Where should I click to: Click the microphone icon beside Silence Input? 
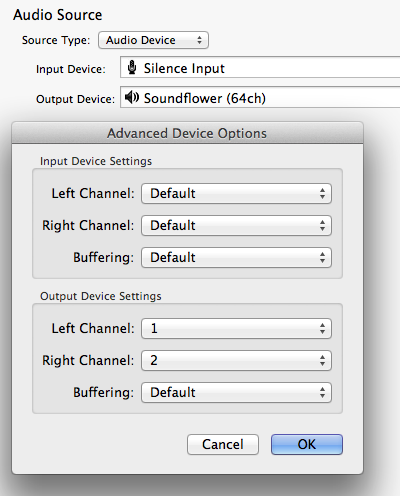132,68
